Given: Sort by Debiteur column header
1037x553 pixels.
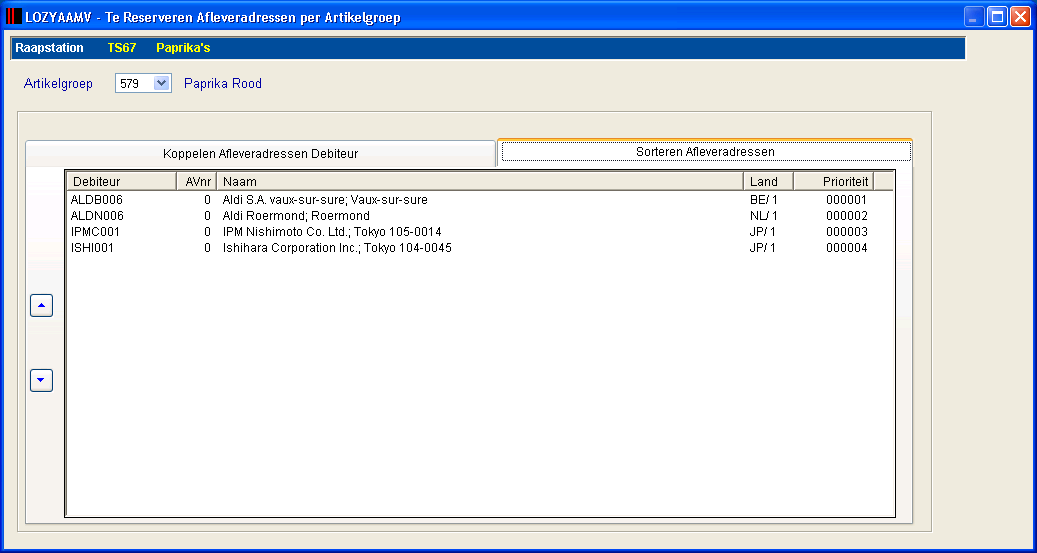Looking at the screenshot, I should click(x=121, y=181).
